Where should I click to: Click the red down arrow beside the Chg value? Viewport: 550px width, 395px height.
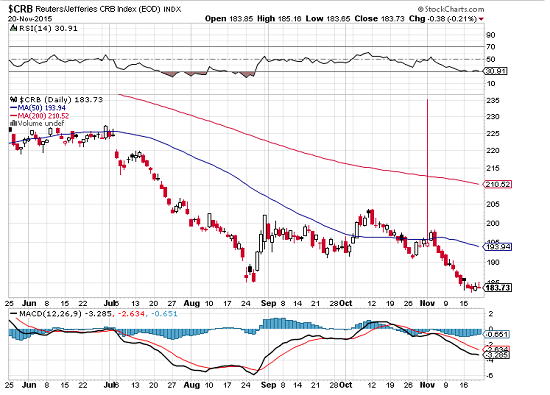pos(481,19)
